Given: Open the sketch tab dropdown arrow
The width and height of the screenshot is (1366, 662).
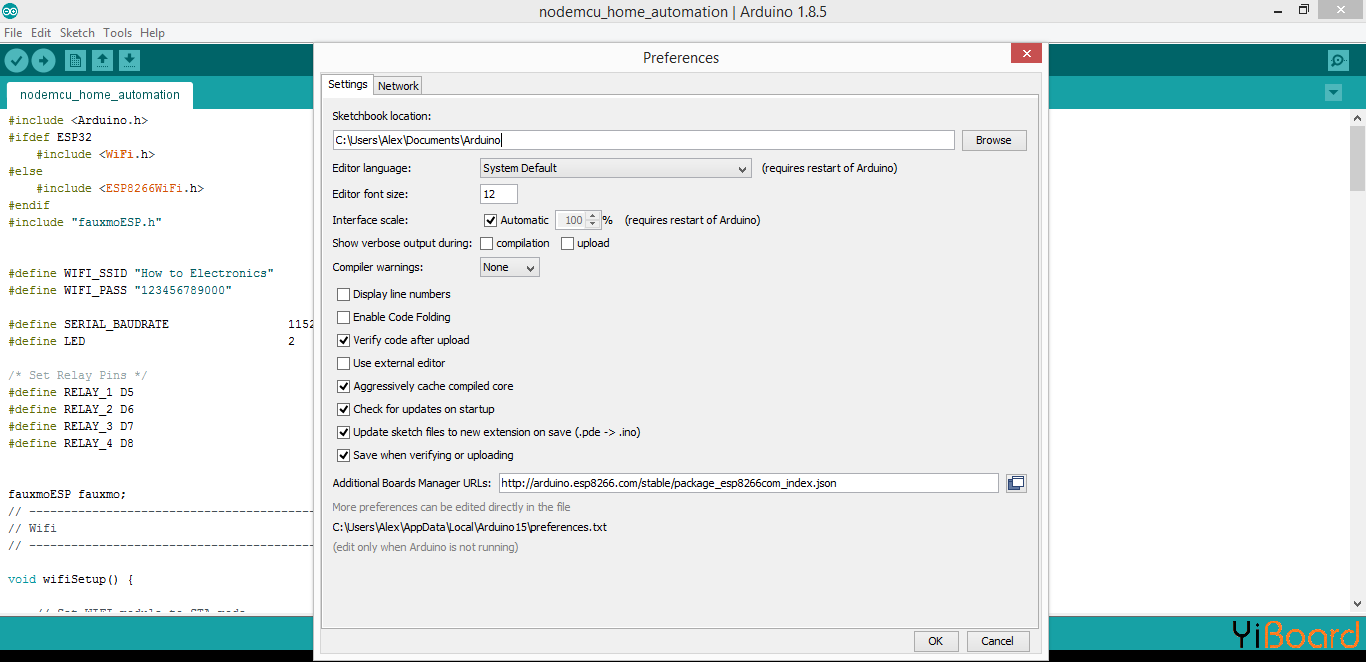Looking at the screenshot, I should [x=1333, y=92].
